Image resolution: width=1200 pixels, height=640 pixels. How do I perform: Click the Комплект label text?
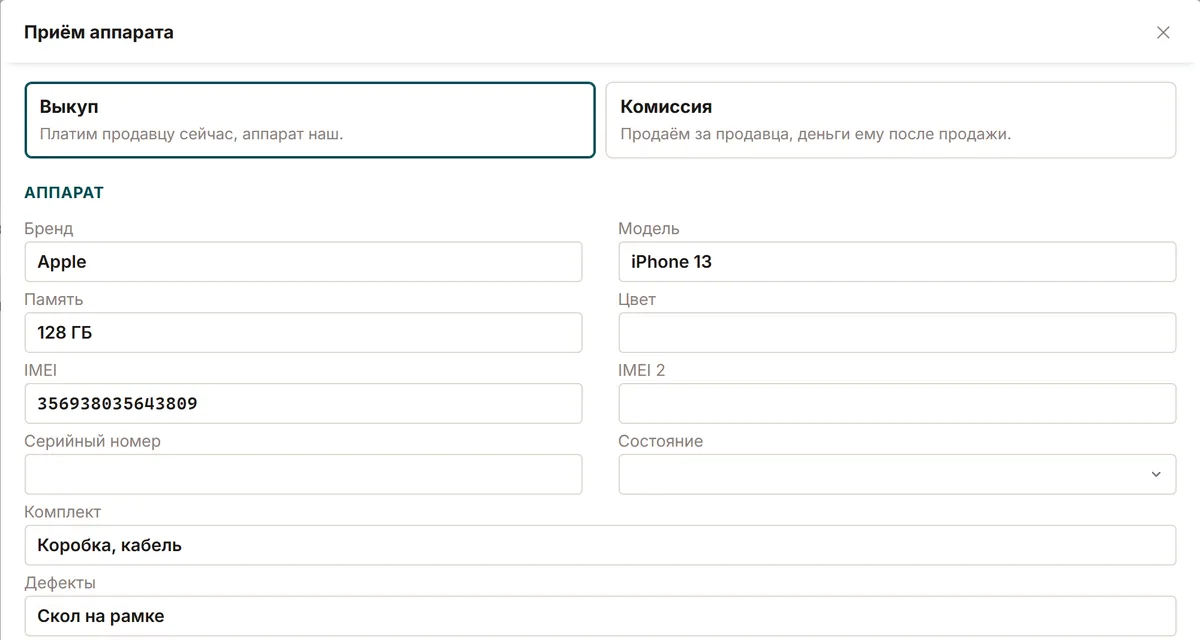click(x=62, y=512)
